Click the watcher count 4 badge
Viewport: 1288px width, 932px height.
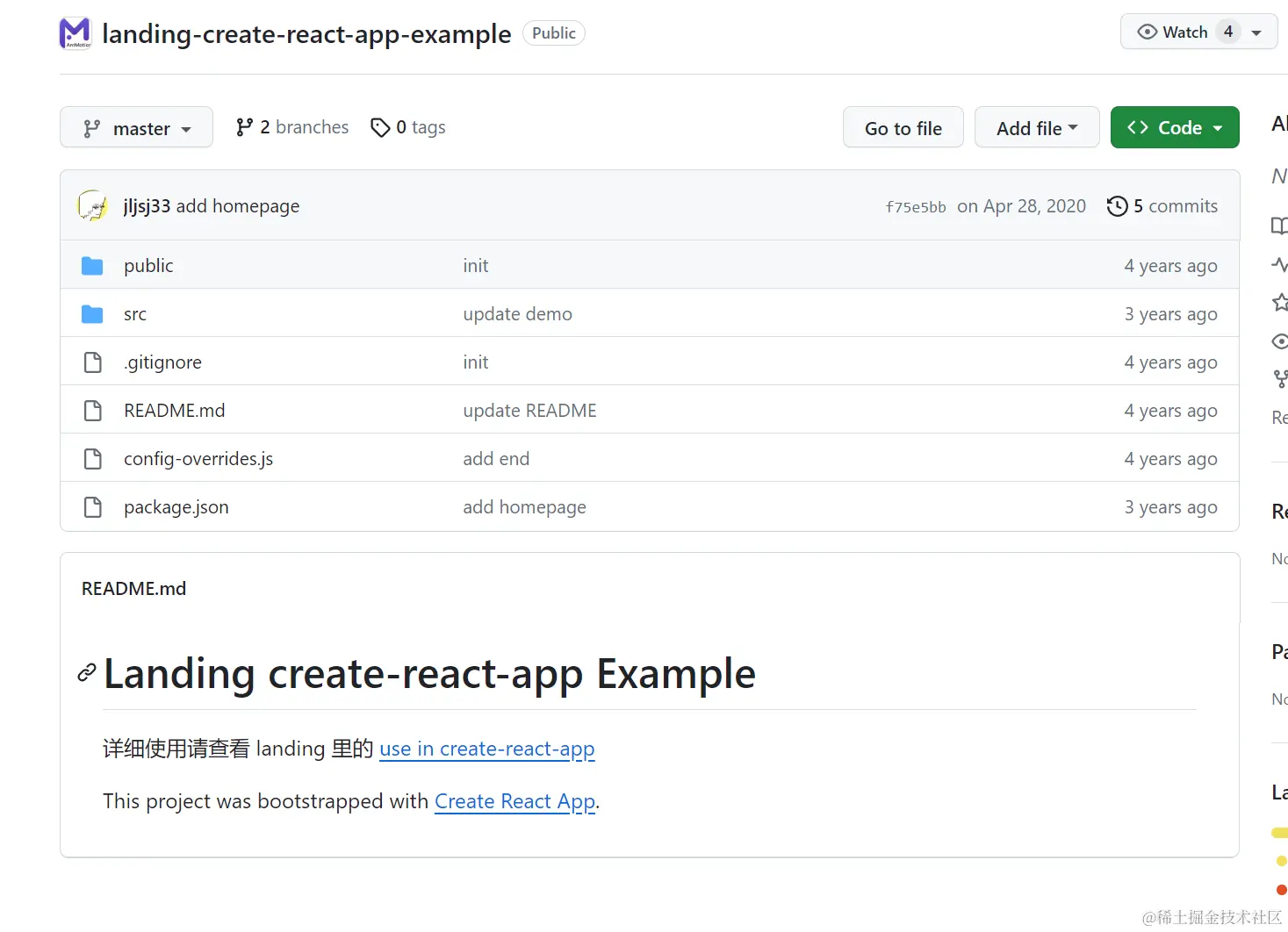point(1228,32)
